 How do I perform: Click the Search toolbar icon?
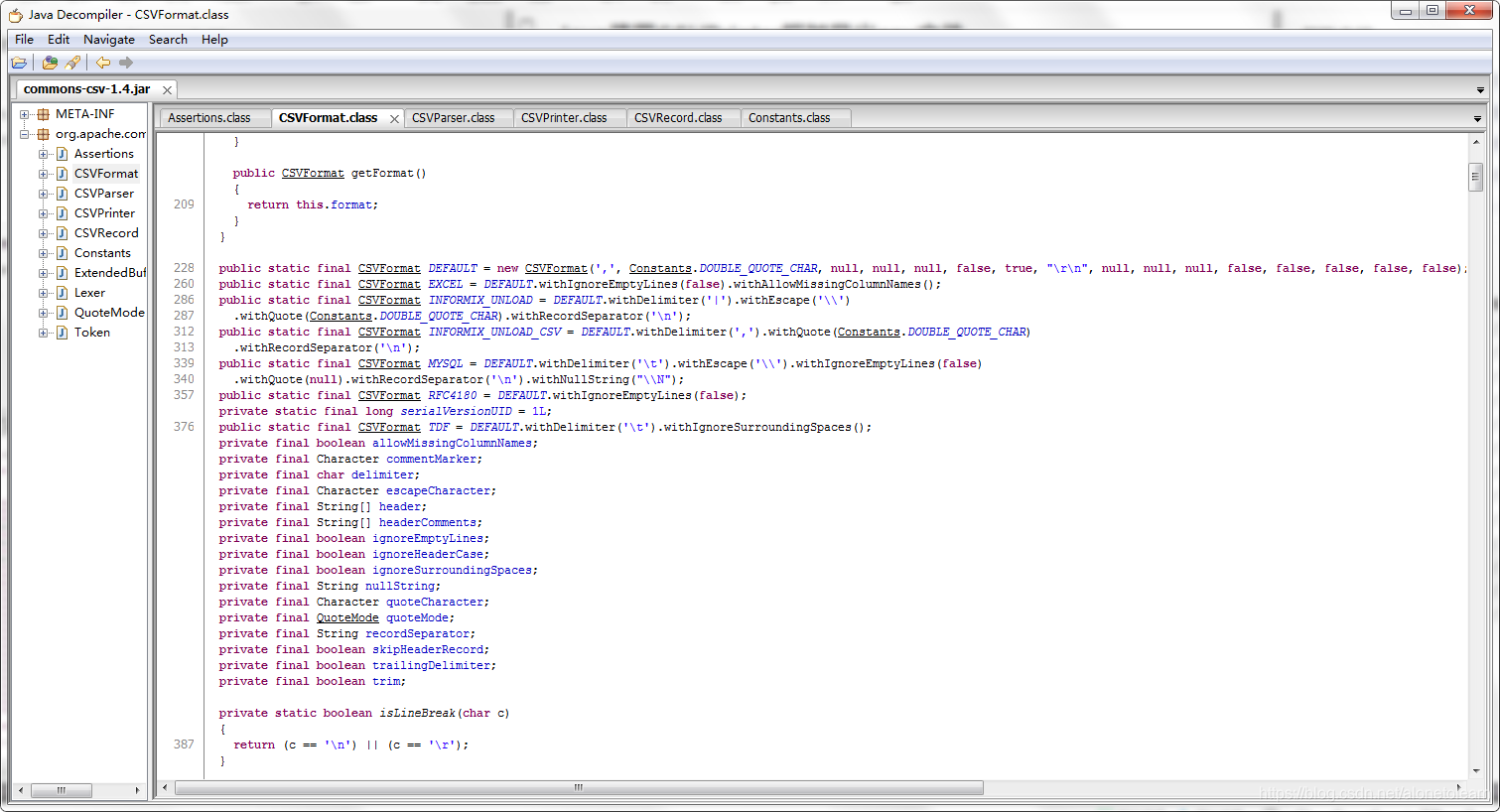[72, 63]
